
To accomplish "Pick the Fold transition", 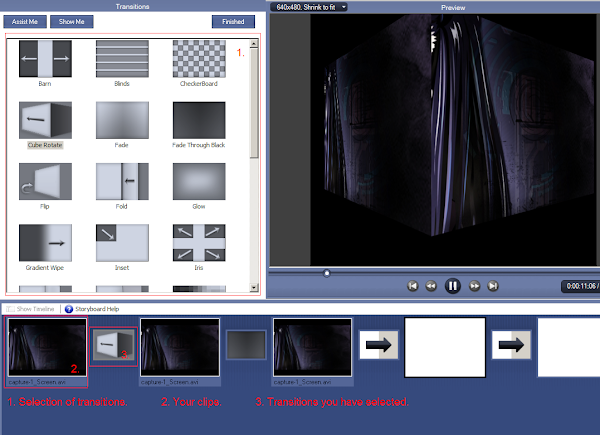I will tap(122, 181).
